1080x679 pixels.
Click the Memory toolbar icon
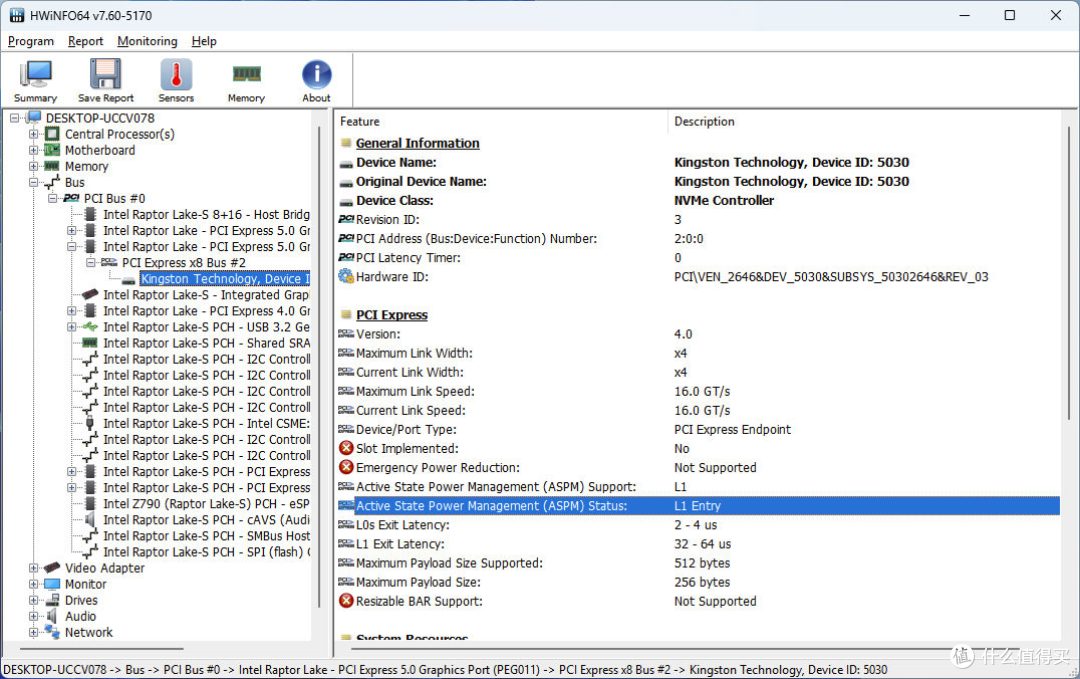click(x=247, y=74)
